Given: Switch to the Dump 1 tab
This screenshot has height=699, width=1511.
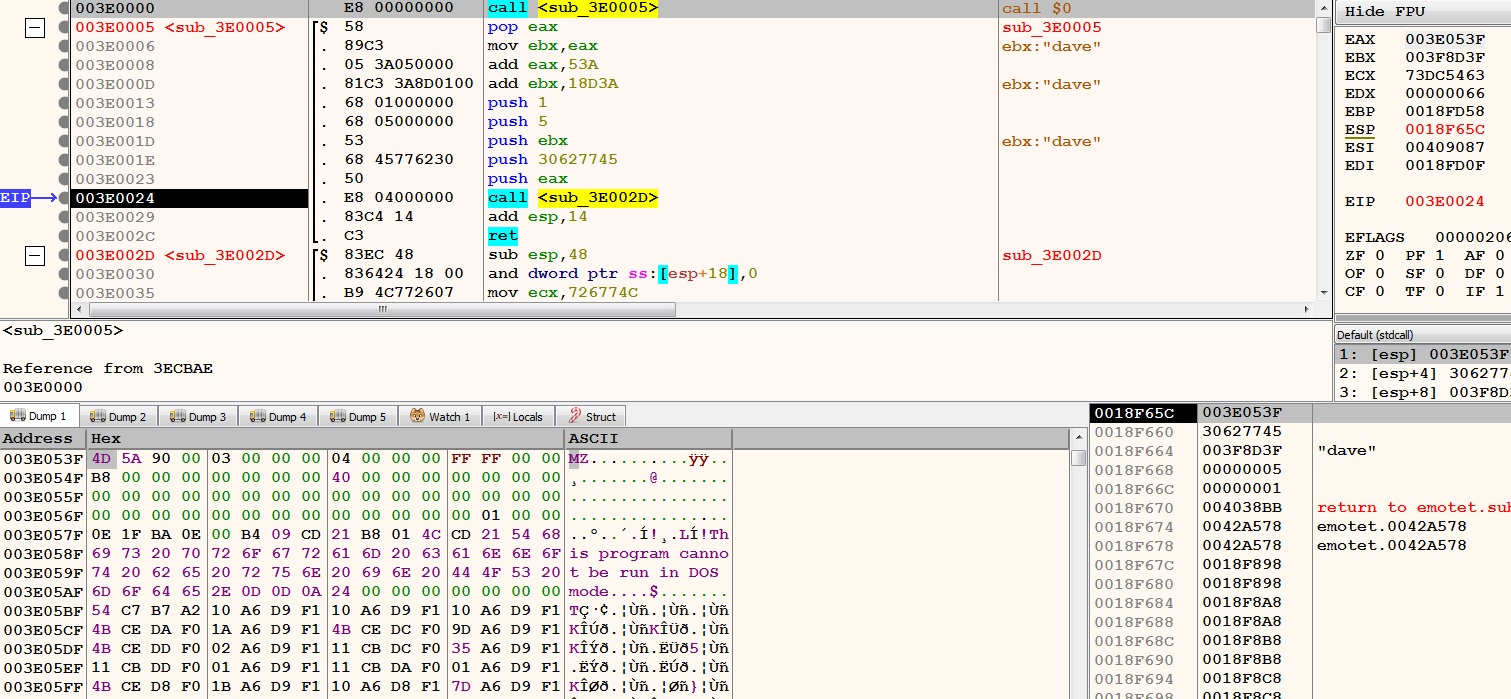Looking at the screenshot, I should 39,416.
